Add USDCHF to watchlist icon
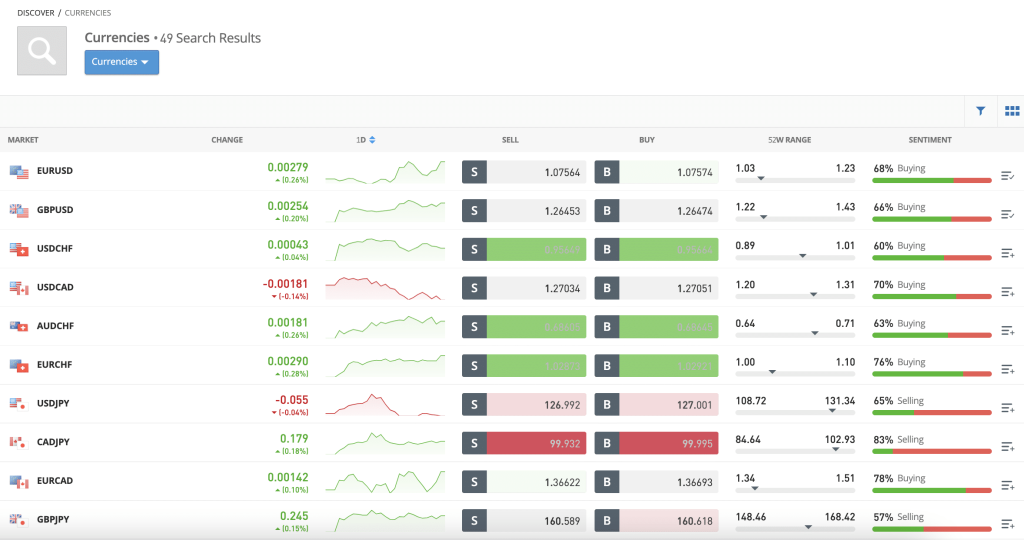Viewport: 1024px width, 540px height. [x=1008, y=253]
